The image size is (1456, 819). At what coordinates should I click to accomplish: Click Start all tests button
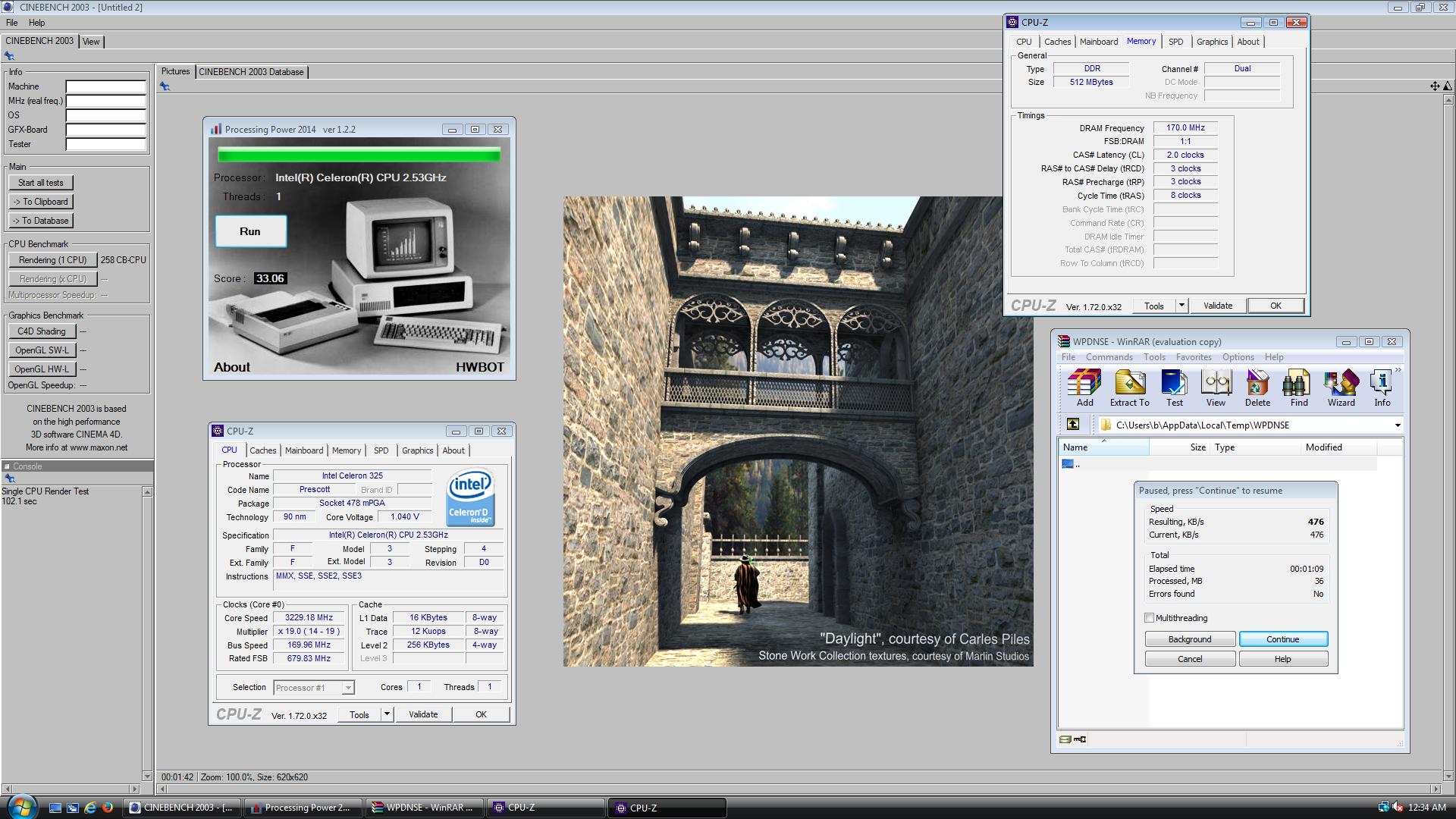[41, 183]
